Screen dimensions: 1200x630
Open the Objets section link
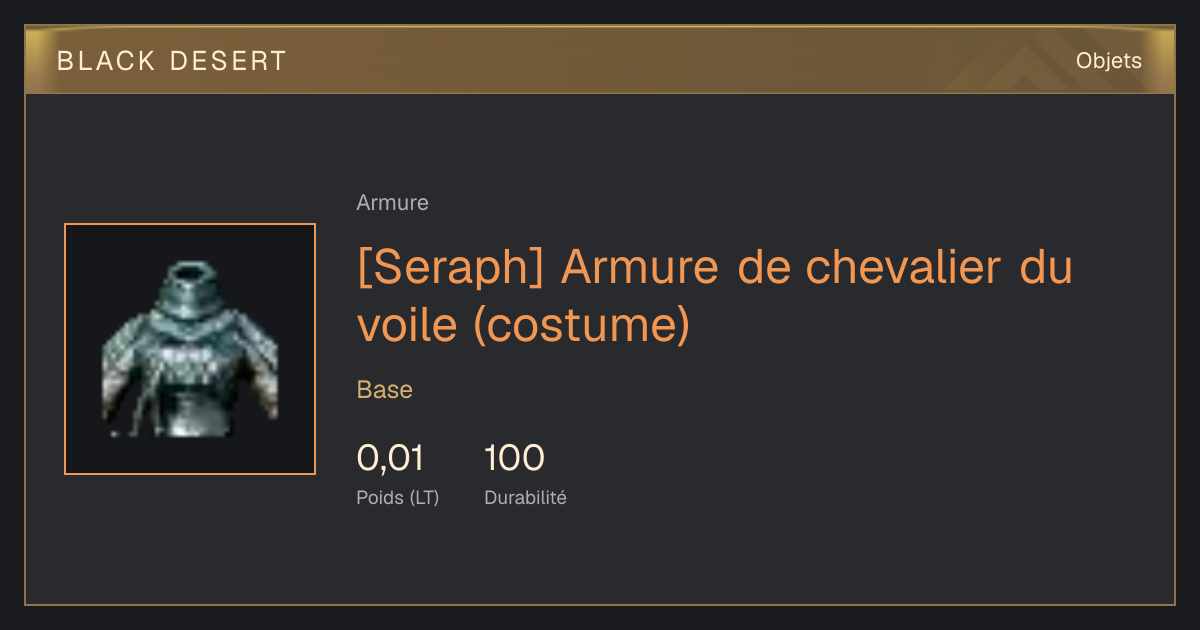click(x=1108, y=61)
